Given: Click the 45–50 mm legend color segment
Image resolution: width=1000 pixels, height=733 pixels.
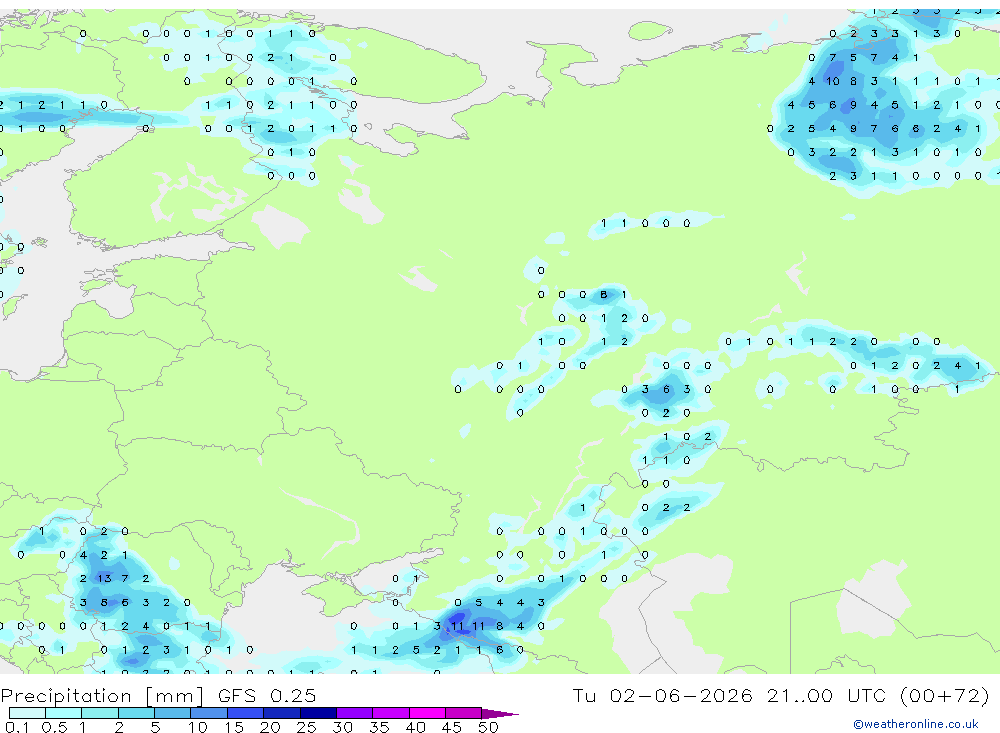Looking at the screenshot, I should pos(464,713).
